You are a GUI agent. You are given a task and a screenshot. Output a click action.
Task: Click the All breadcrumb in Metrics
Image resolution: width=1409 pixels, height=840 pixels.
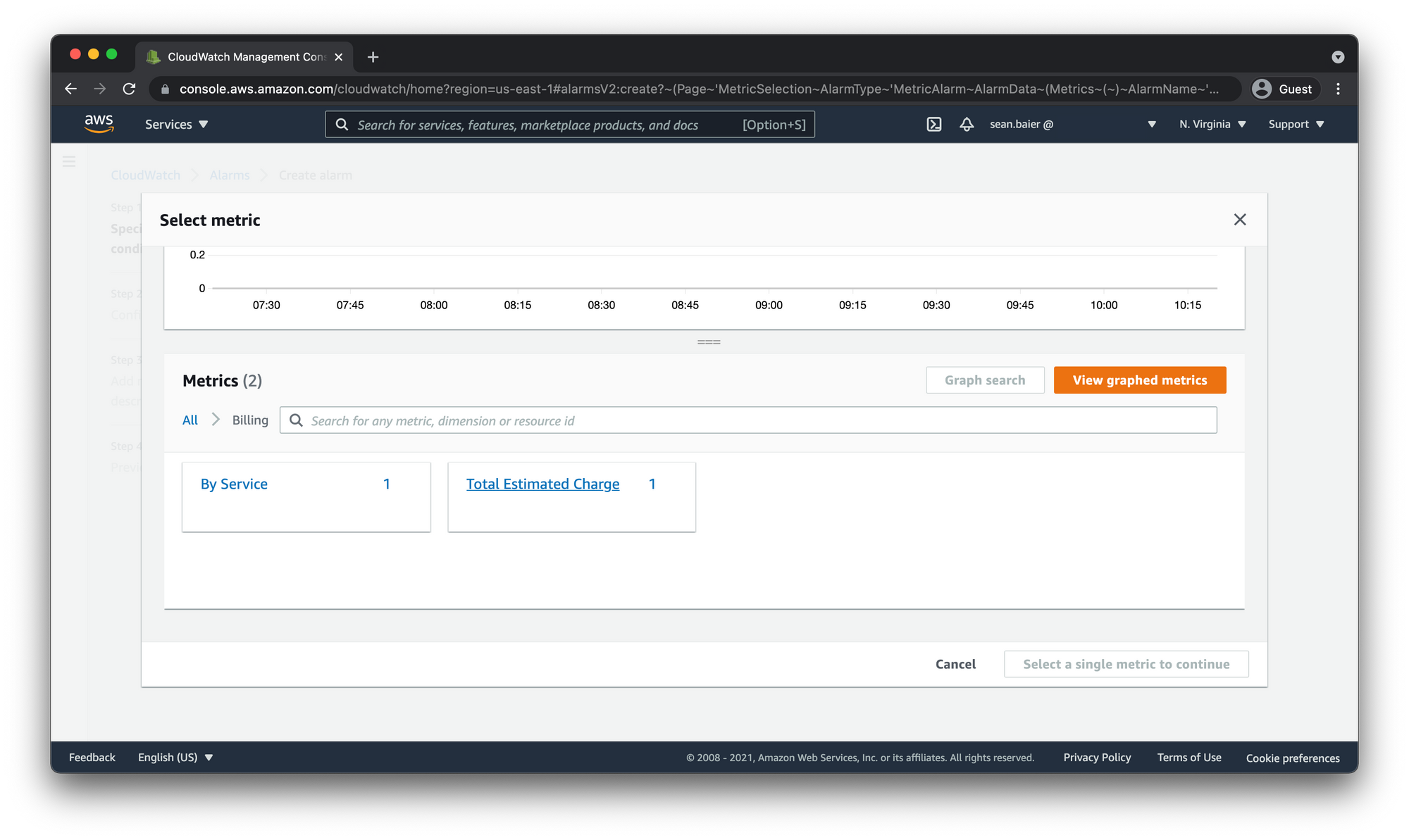(190, 420)
